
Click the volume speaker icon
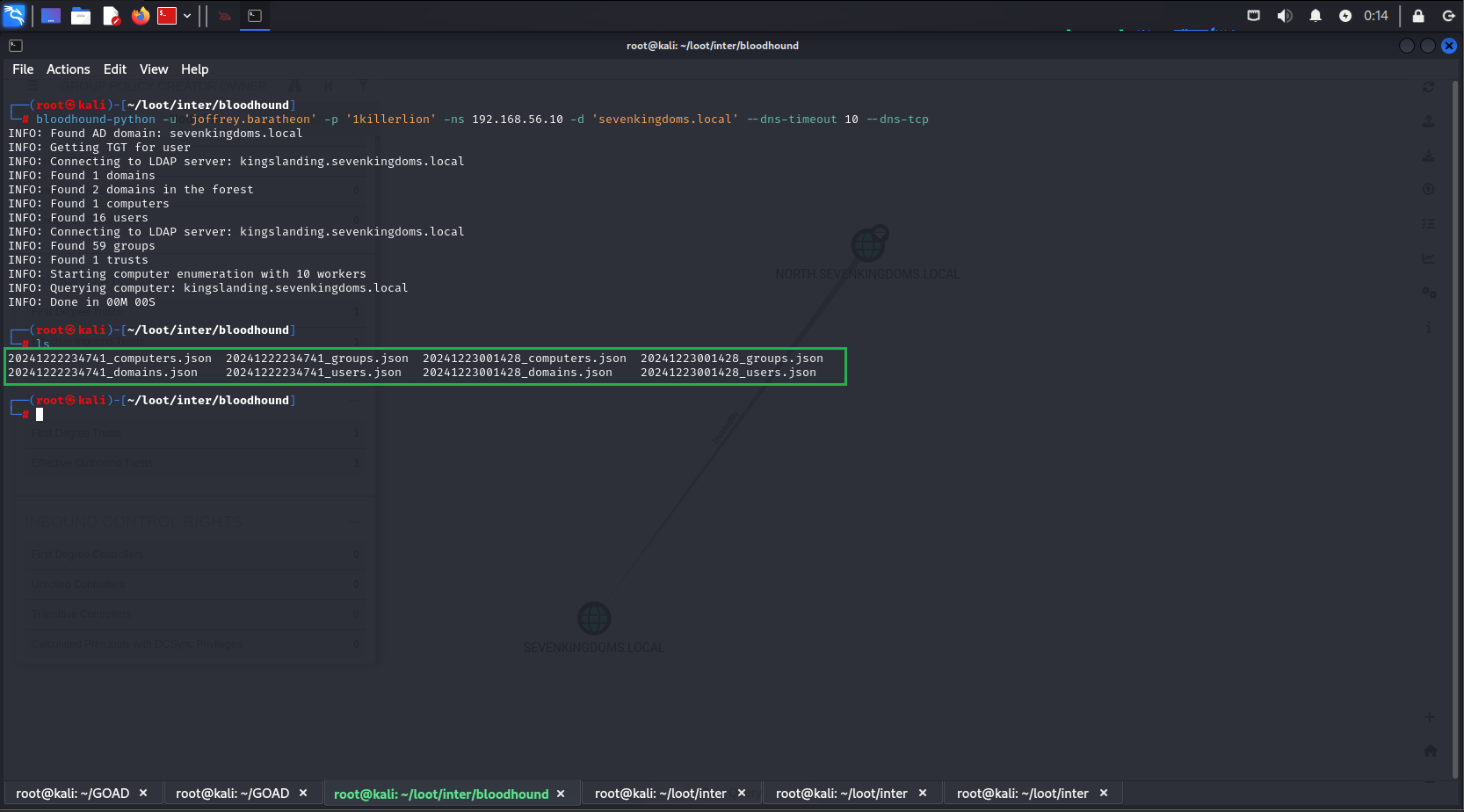[1285, 16]
